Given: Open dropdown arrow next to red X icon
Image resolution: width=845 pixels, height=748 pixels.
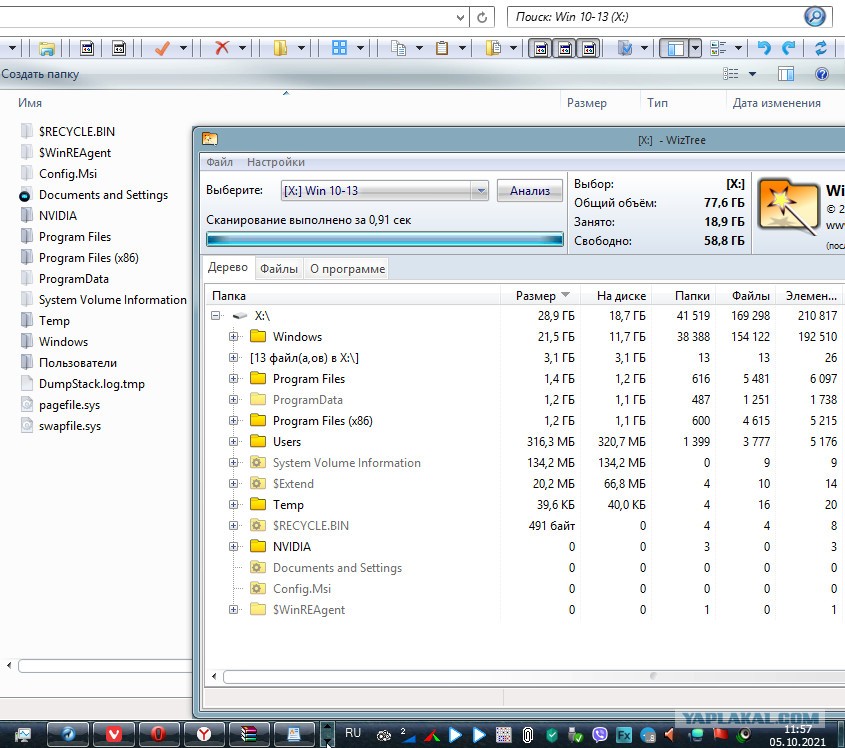Looking at the screenshot, I should coord(242,49).
